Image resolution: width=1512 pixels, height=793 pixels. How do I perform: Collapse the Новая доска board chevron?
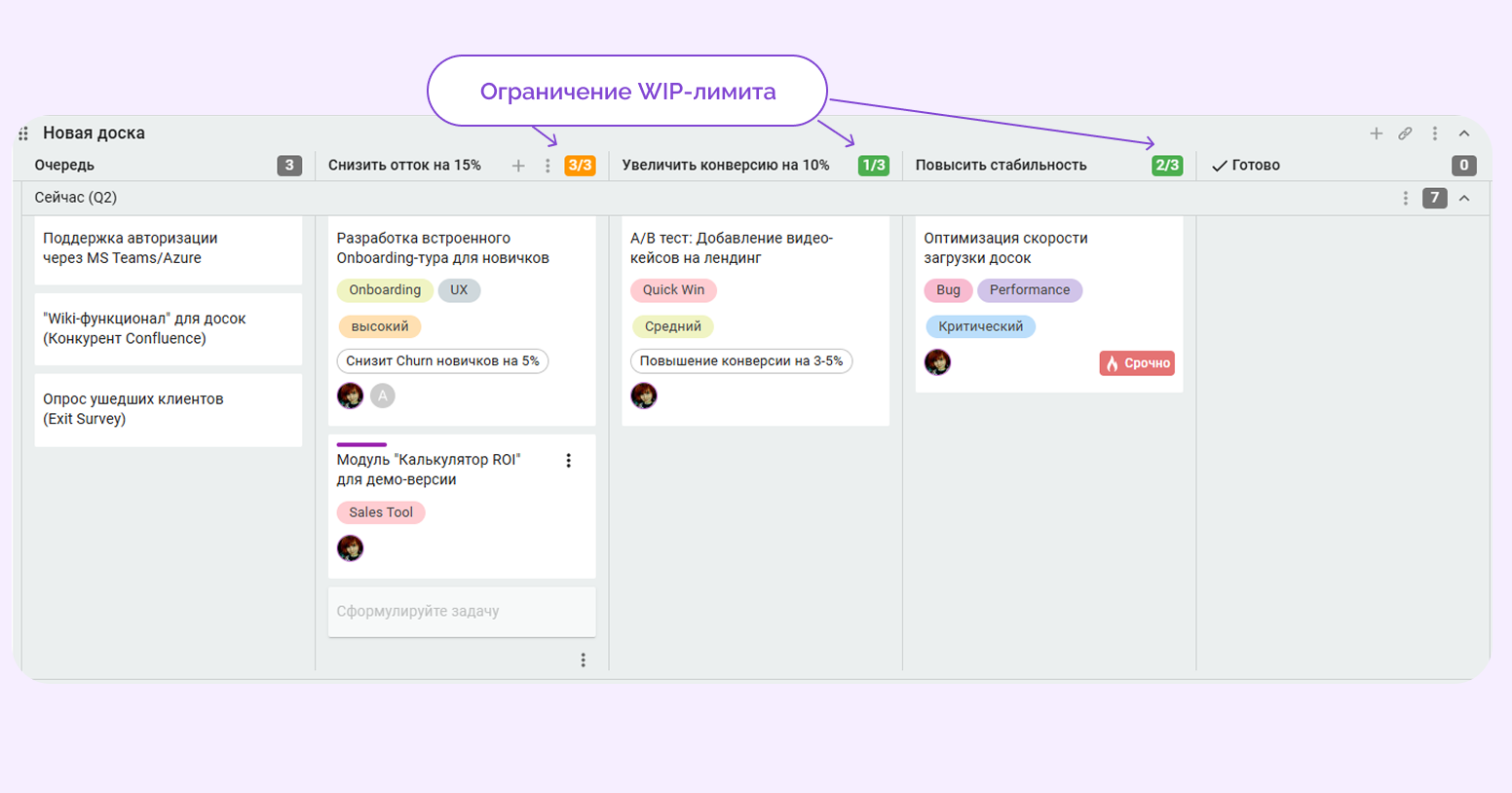(1463, 133)
